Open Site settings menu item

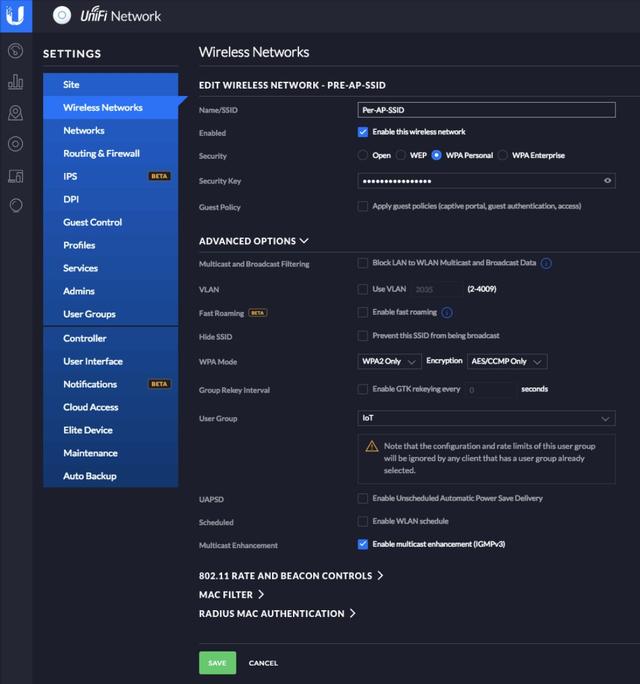(x=111, y=85)
